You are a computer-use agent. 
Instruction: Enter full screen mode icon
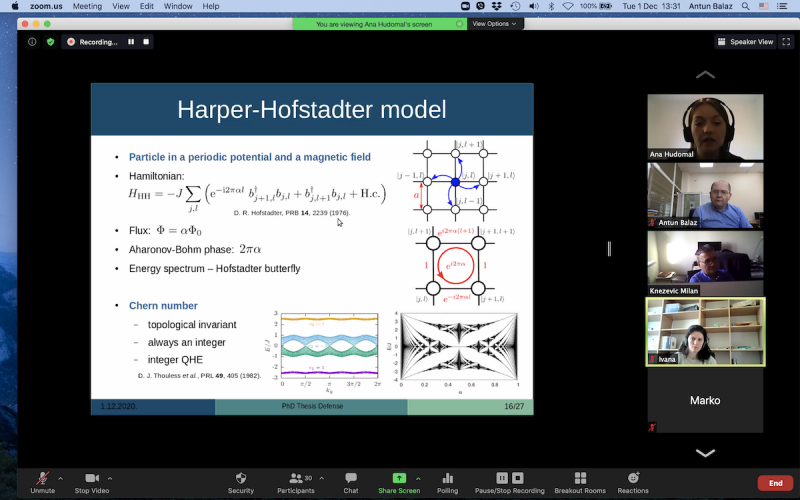click(x=786, y=42)
